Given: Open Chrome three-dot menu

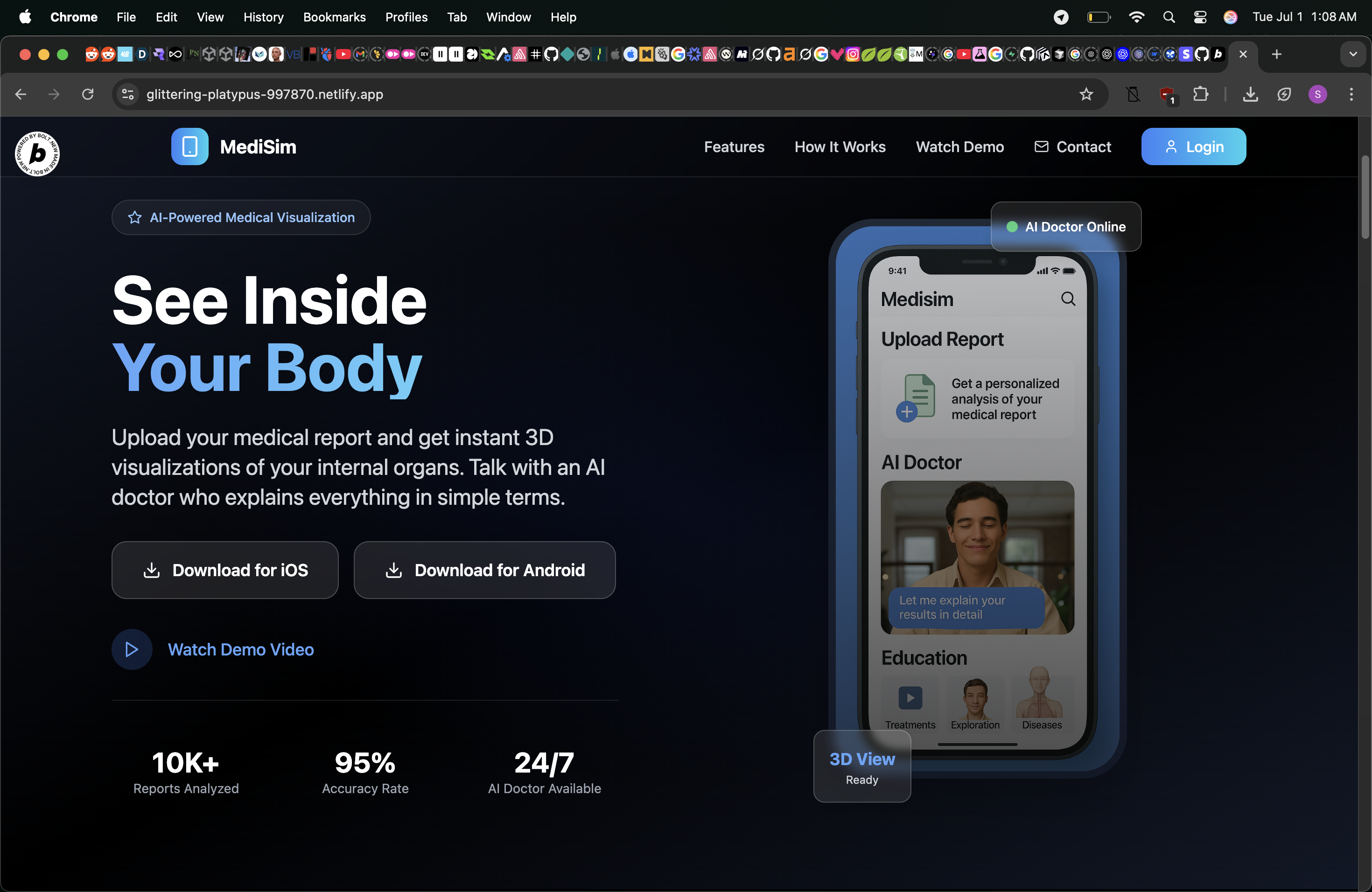Looking at the screenshot, I should tap(1351, 94).
